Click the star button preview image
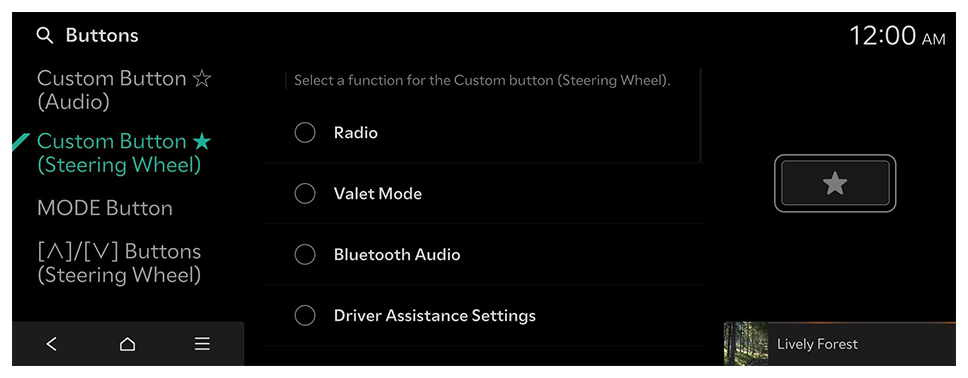Image resolution: width=968 pixels, height=378 pixels. pyautogui.click(x=835, y=183)
